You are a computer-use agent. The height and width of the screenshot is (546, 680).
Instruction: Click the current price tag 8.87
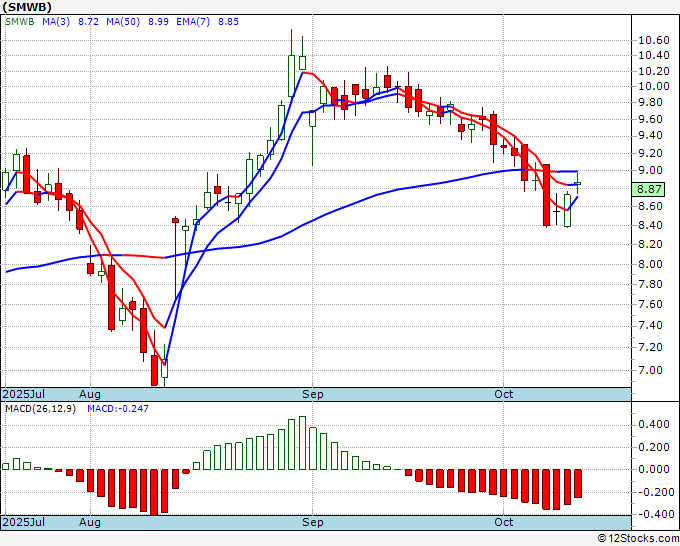click(649, 189)
